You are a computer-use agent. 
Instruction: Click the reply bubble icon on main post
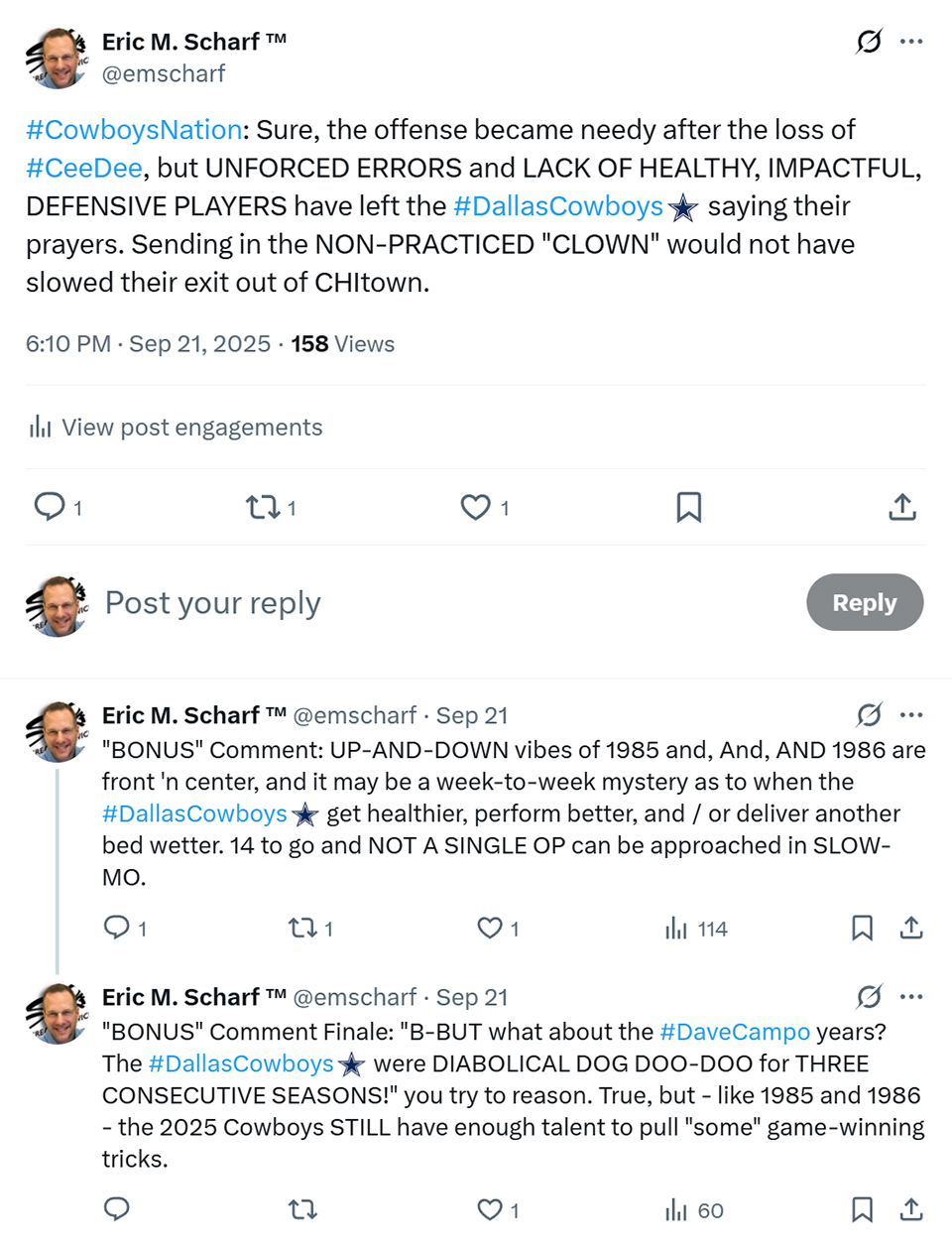(x=50, y=507)
